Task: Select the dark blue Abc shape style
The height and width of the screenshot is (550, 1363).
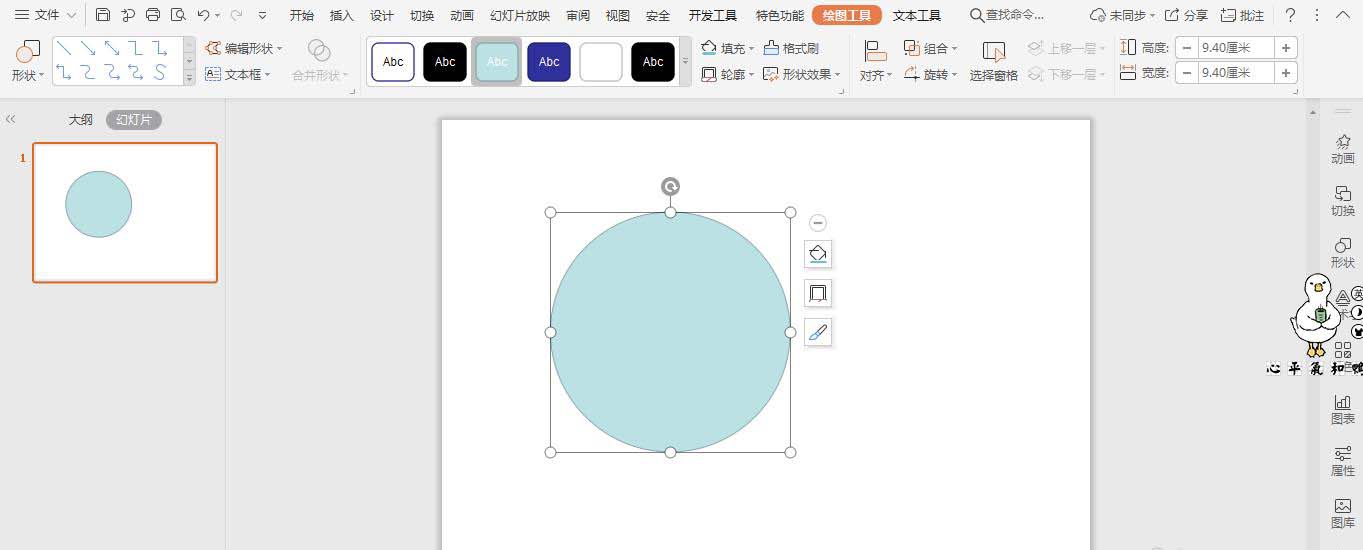Action: point(549,62)
